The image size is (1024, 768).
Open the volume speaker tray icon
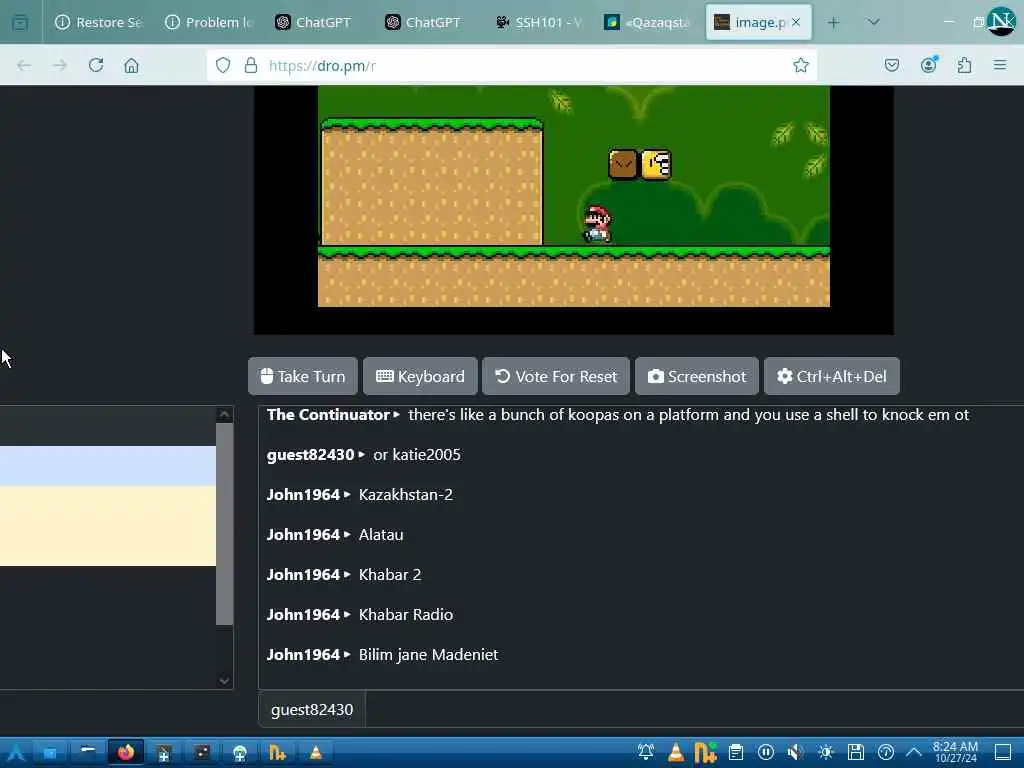(x=795, y=753)
